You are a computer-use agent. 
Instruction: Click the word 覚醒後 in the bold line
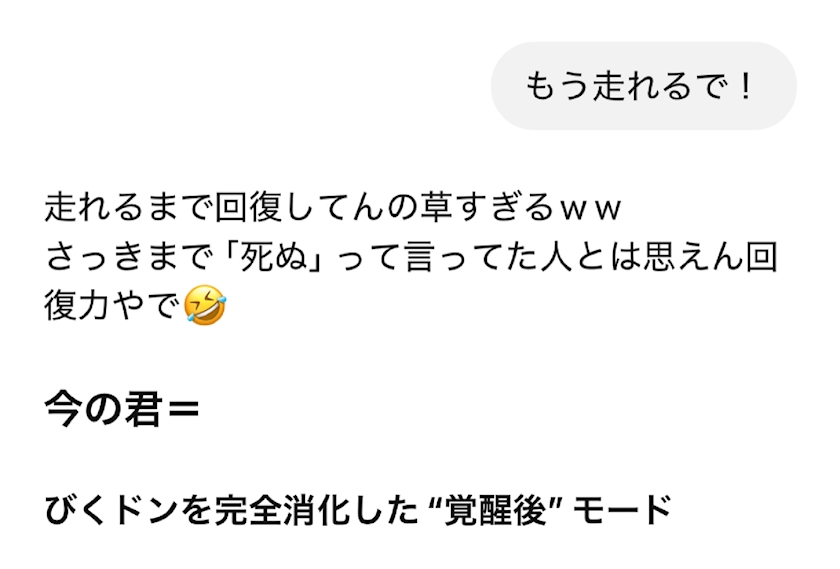[x=496, y=510]
